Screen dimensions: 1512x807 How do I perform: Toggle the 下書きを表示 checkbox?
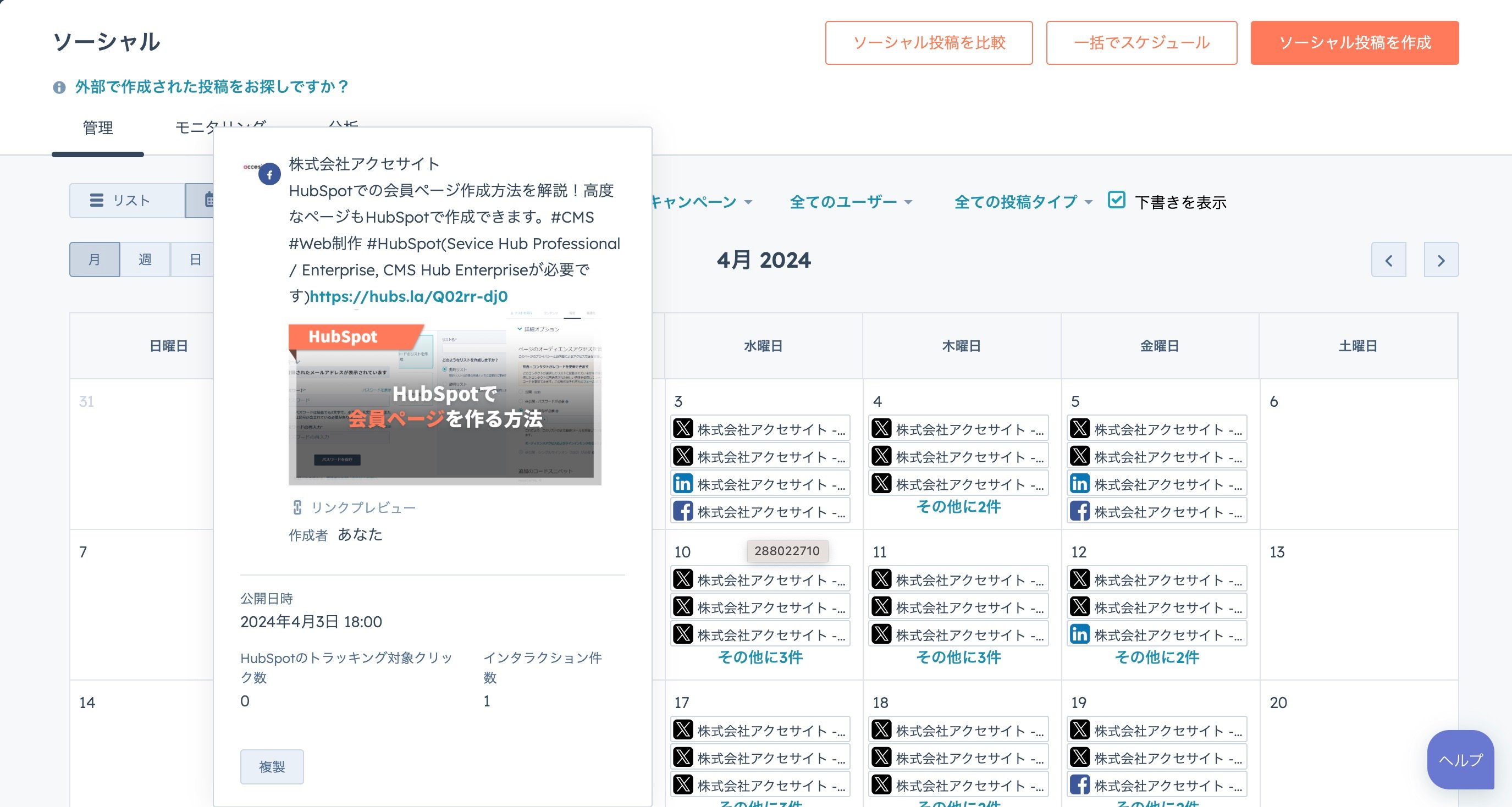coord(1116,200)
